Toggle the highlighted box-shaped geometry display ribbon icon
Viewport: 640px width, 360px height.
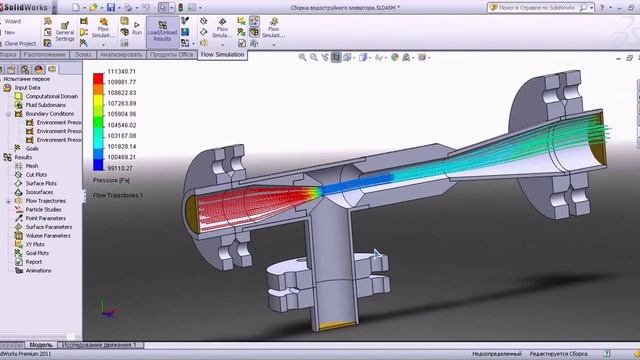pyautogui.click(x=254, y=32)
